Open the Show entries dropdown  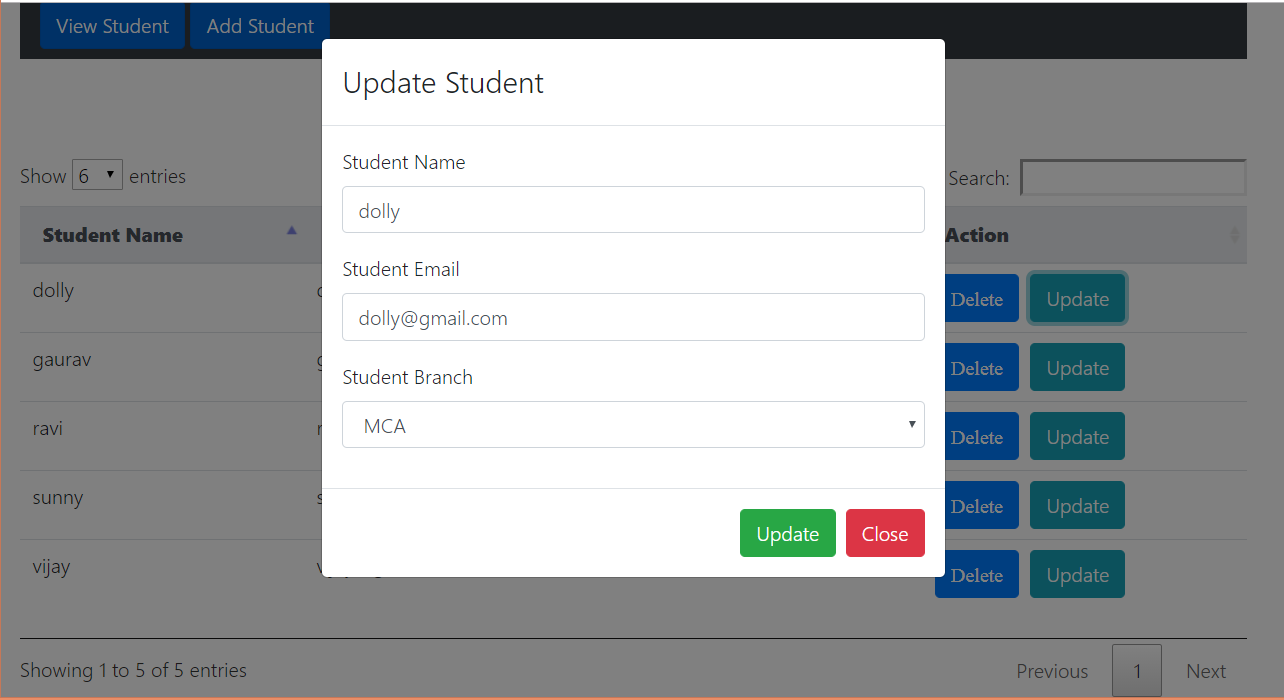(x=97, y=174)
